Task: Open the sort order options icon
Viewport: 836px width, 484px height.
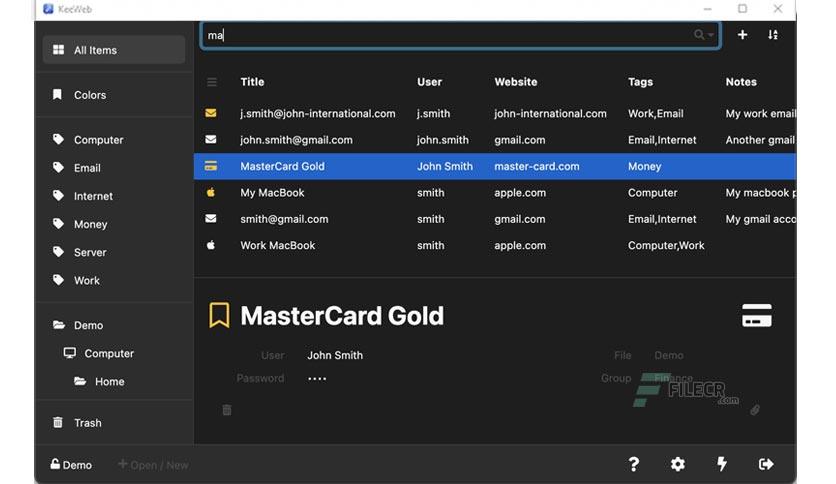Action: (x=773, y=35)
